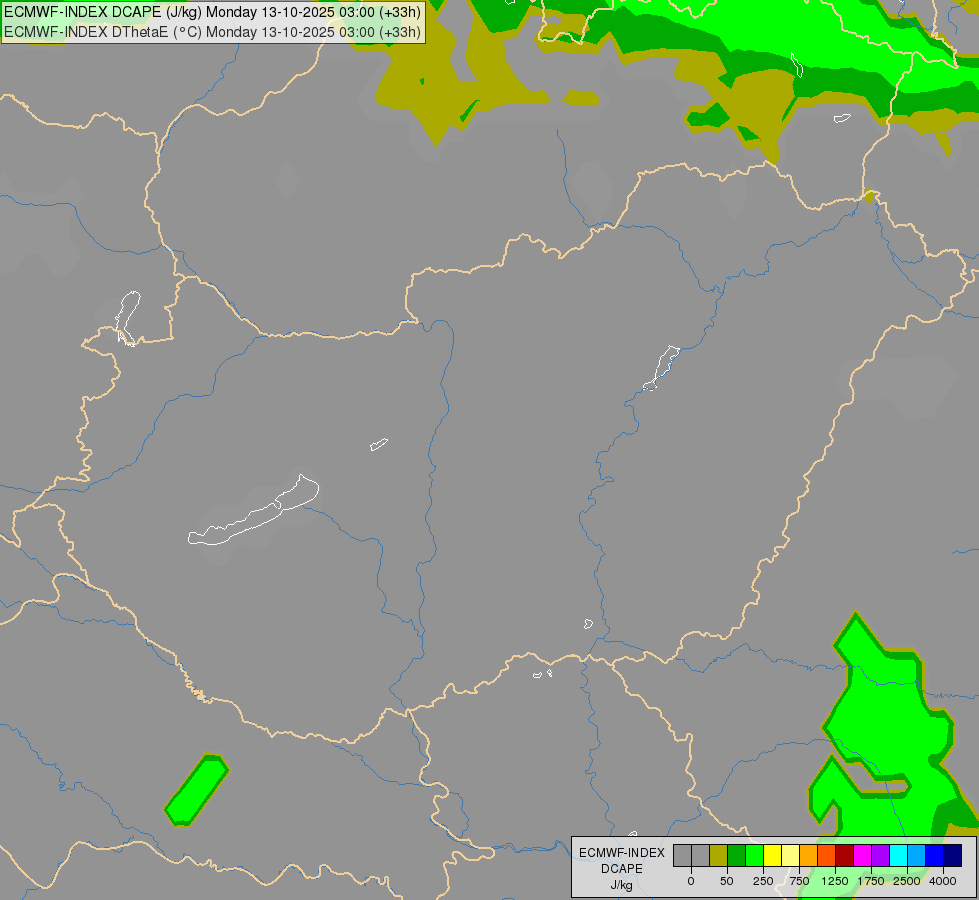Click the amber-orange legend swatch
This screenshot has height=900, width=979.
click(809, 855)
